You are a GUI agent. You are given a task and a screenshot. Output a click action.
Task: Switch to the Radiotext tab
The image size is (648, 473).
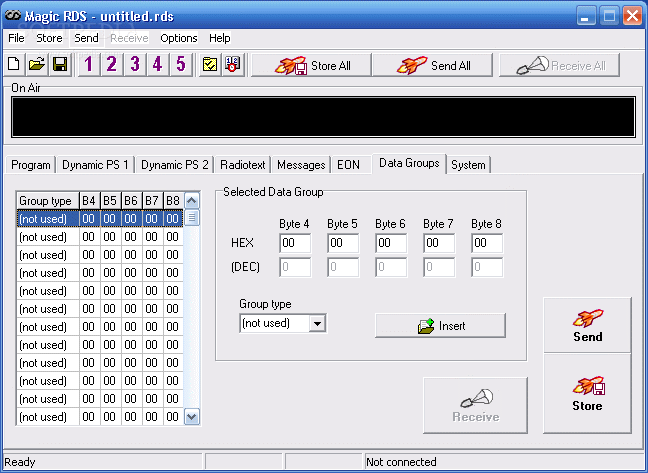point(243,165)
